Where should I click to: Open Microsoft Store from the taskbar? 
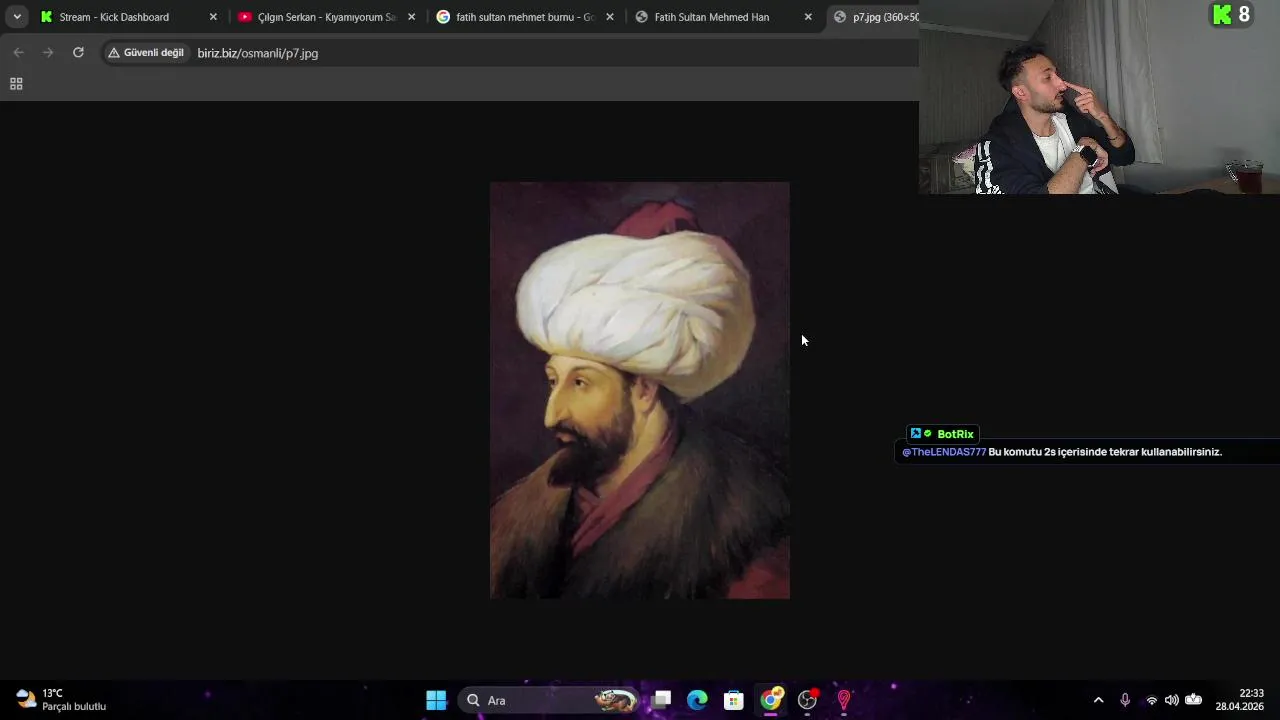click(734, 700)
